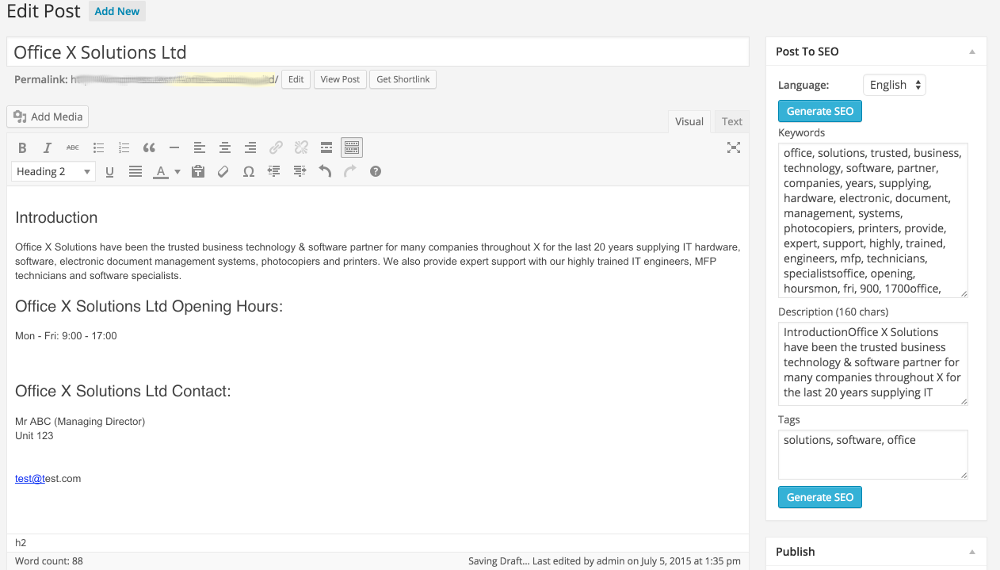Image resolution: width=1000 pixels, height=570 pixels.
Task: Click into the post title field
Action: click(378, 52)
